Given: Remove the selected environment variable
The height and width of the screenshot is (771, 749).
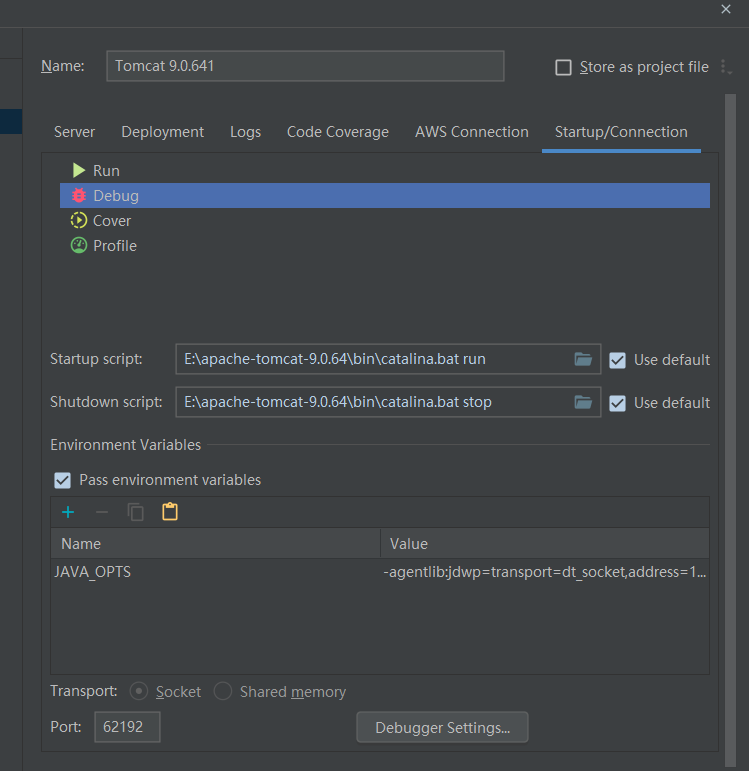Looking at the screenshot, I should pos(102,512).
